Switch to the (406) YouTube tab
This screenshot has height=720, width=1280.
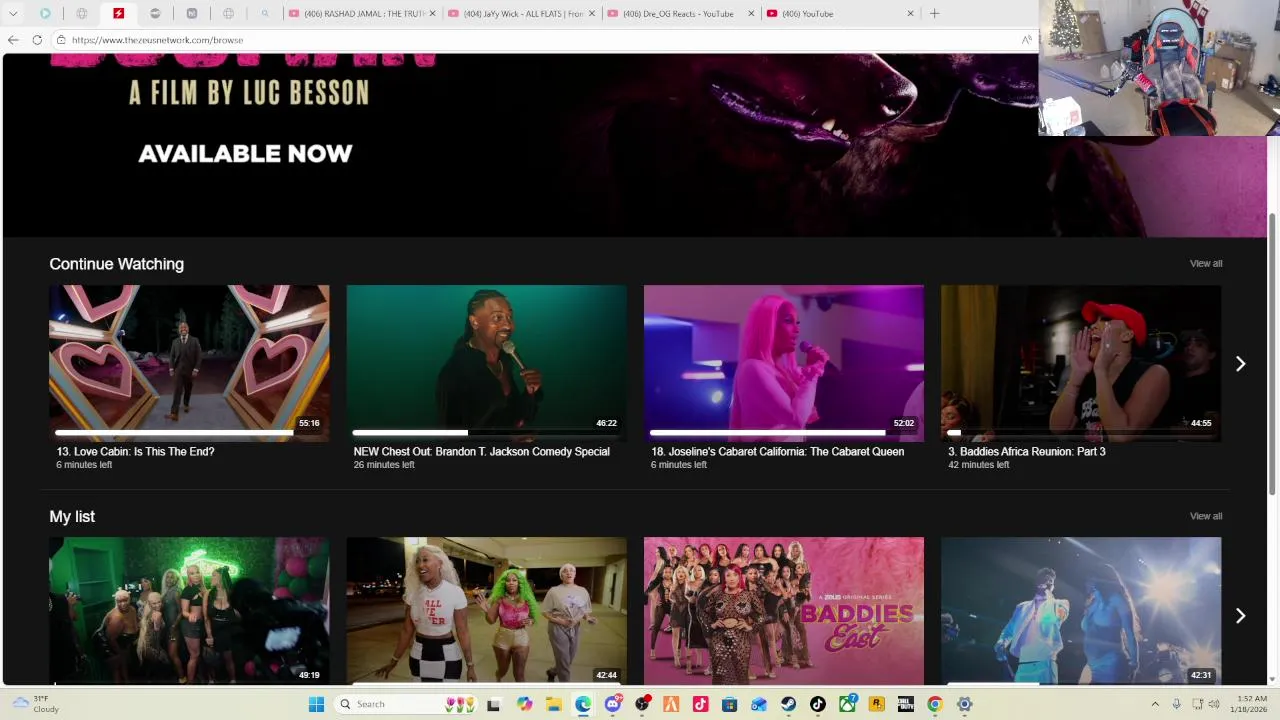pos(840,14)
